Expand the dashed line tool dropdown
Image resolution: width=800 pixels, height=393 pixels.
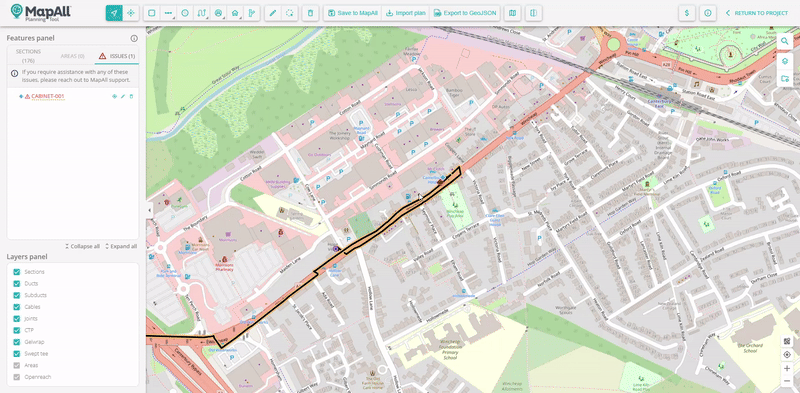(168, 13)
